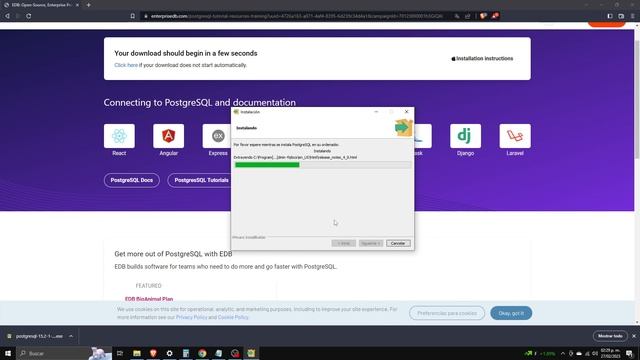Open the Cookie Policy link
This screenshot has width=640, height=360.
(x=233, y=317)
